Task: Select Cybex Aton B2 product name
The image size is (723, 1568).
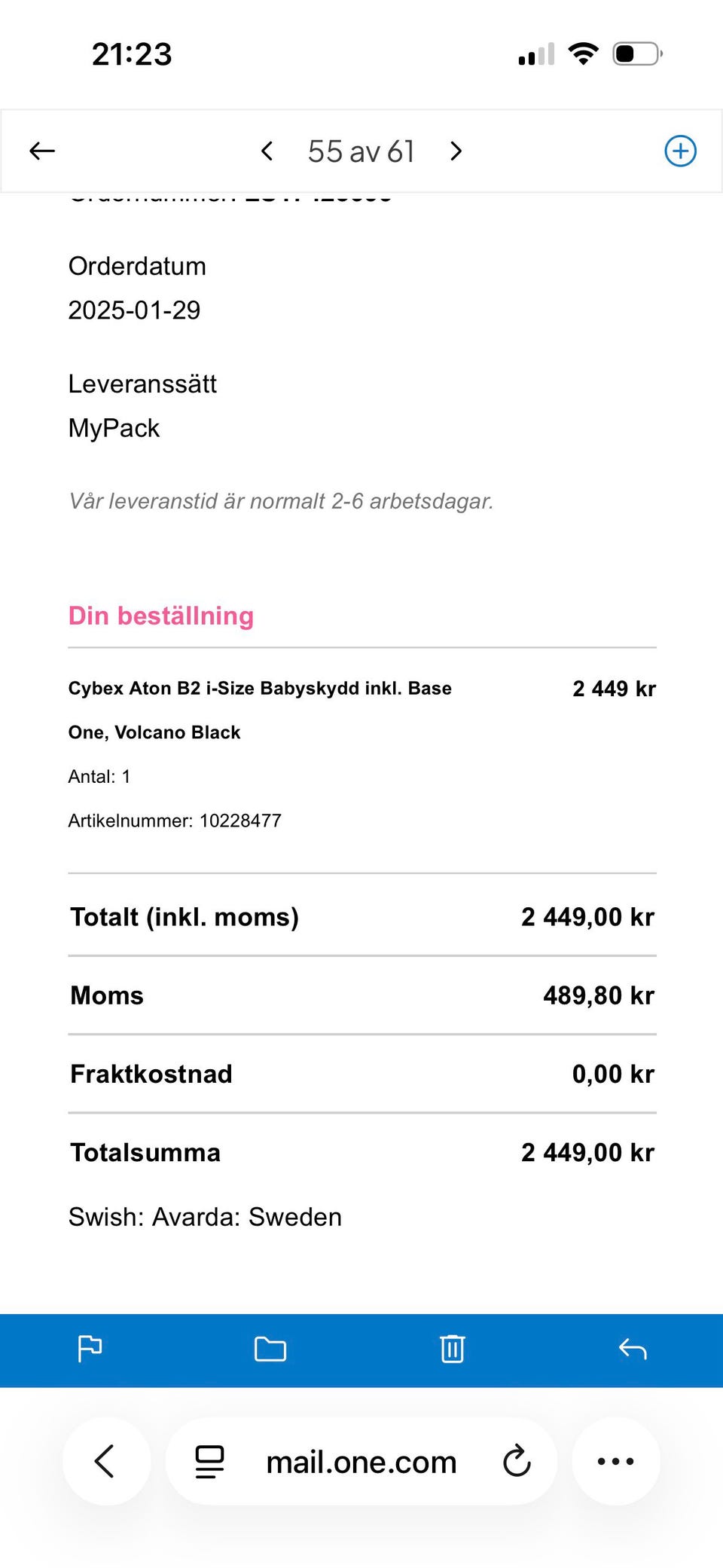Action: [260, 710]
